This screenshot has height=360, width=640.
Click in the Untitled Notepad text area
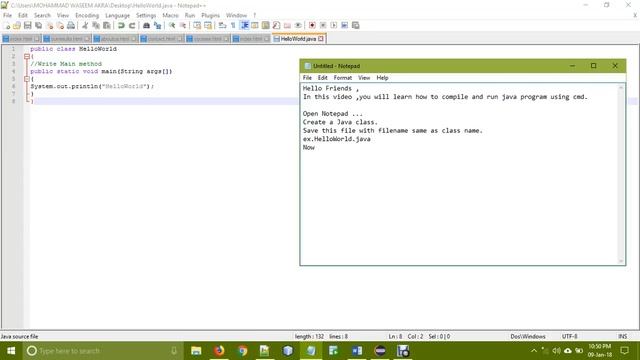[x=459, y=174]
